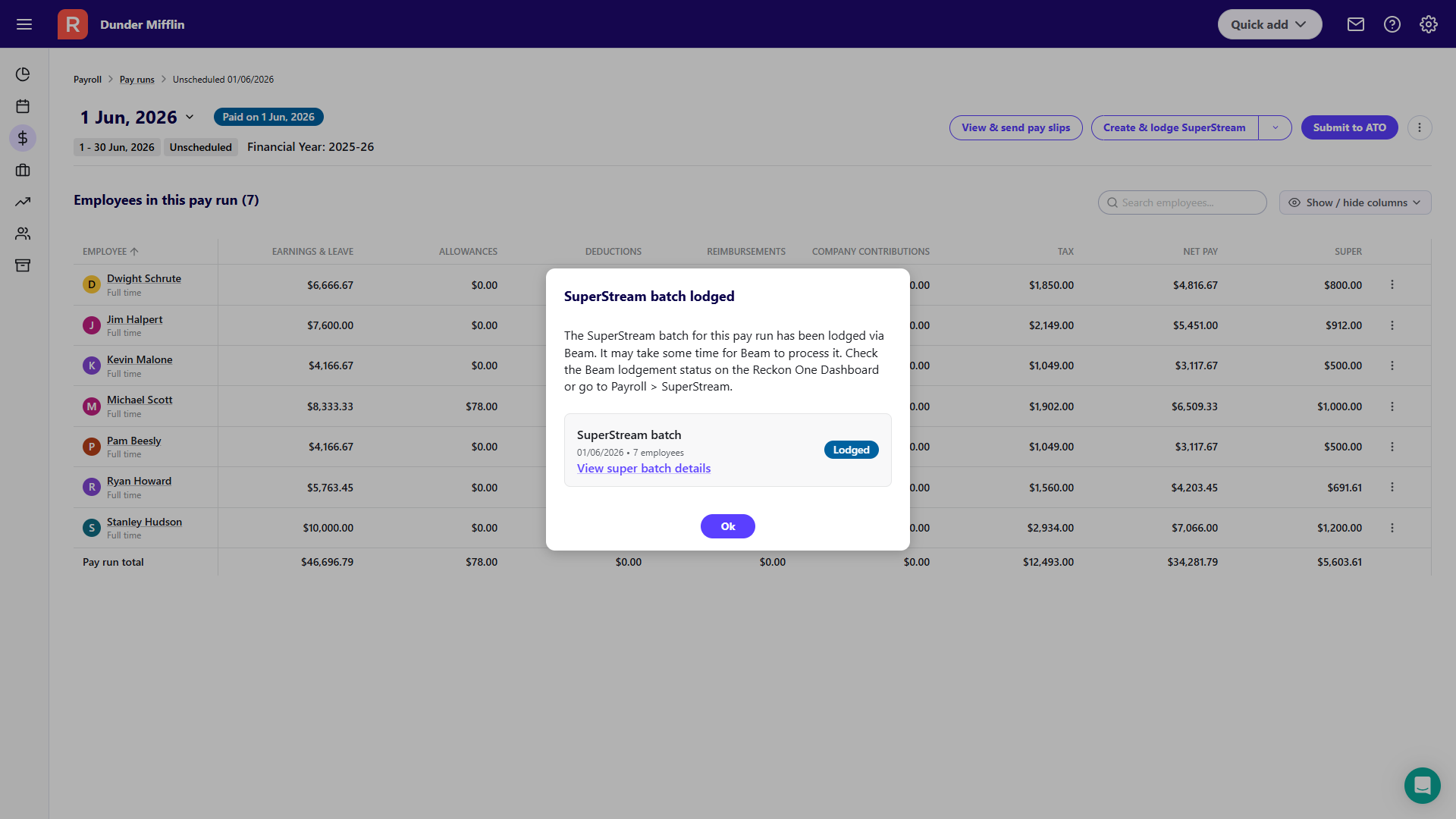
Task: Open row options for Michael Scott
Action: click(x=1392, y=406)
